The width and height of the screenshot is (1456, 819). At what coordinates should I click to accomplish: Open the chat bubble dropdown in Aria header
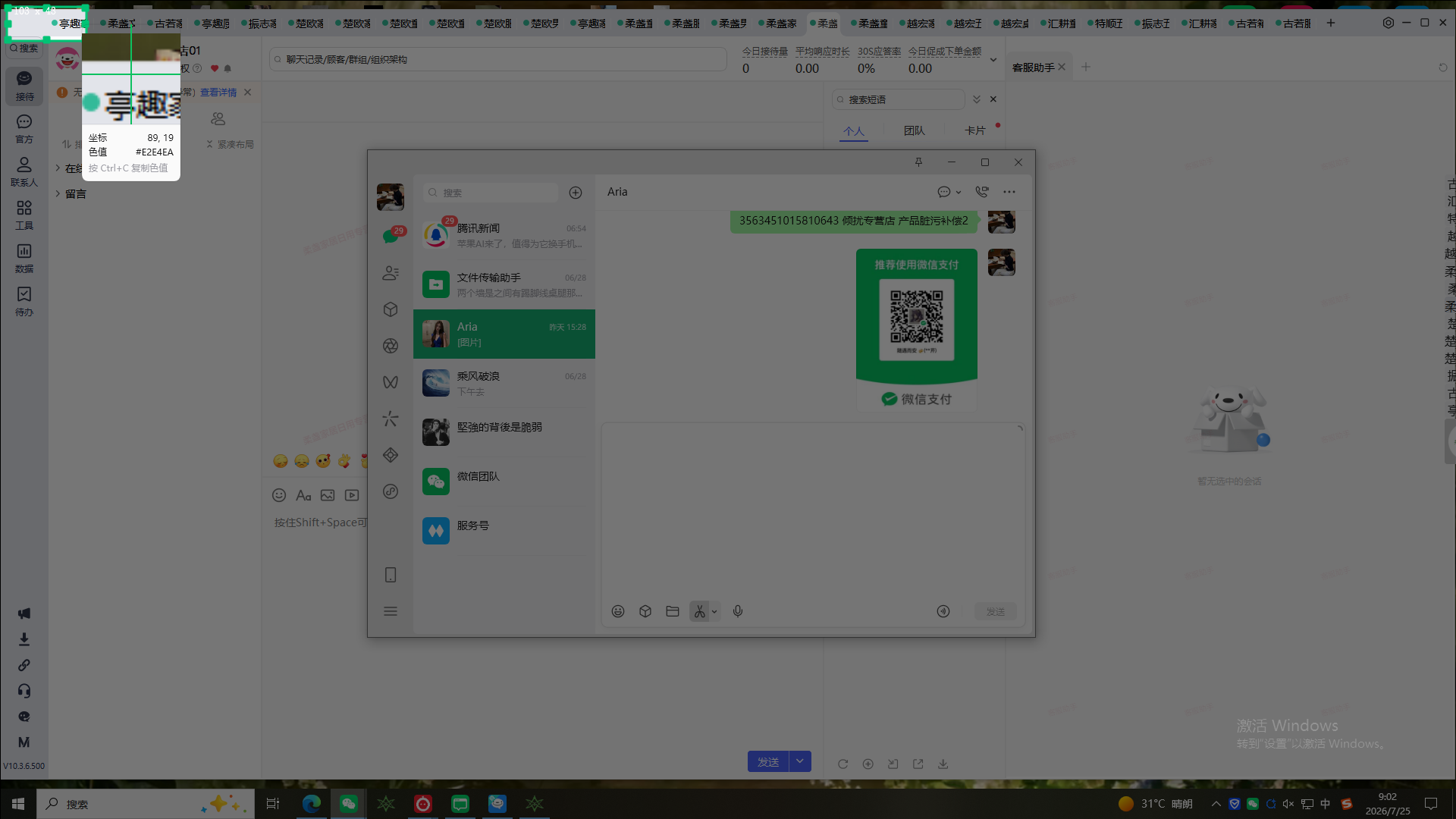(949, 192)
